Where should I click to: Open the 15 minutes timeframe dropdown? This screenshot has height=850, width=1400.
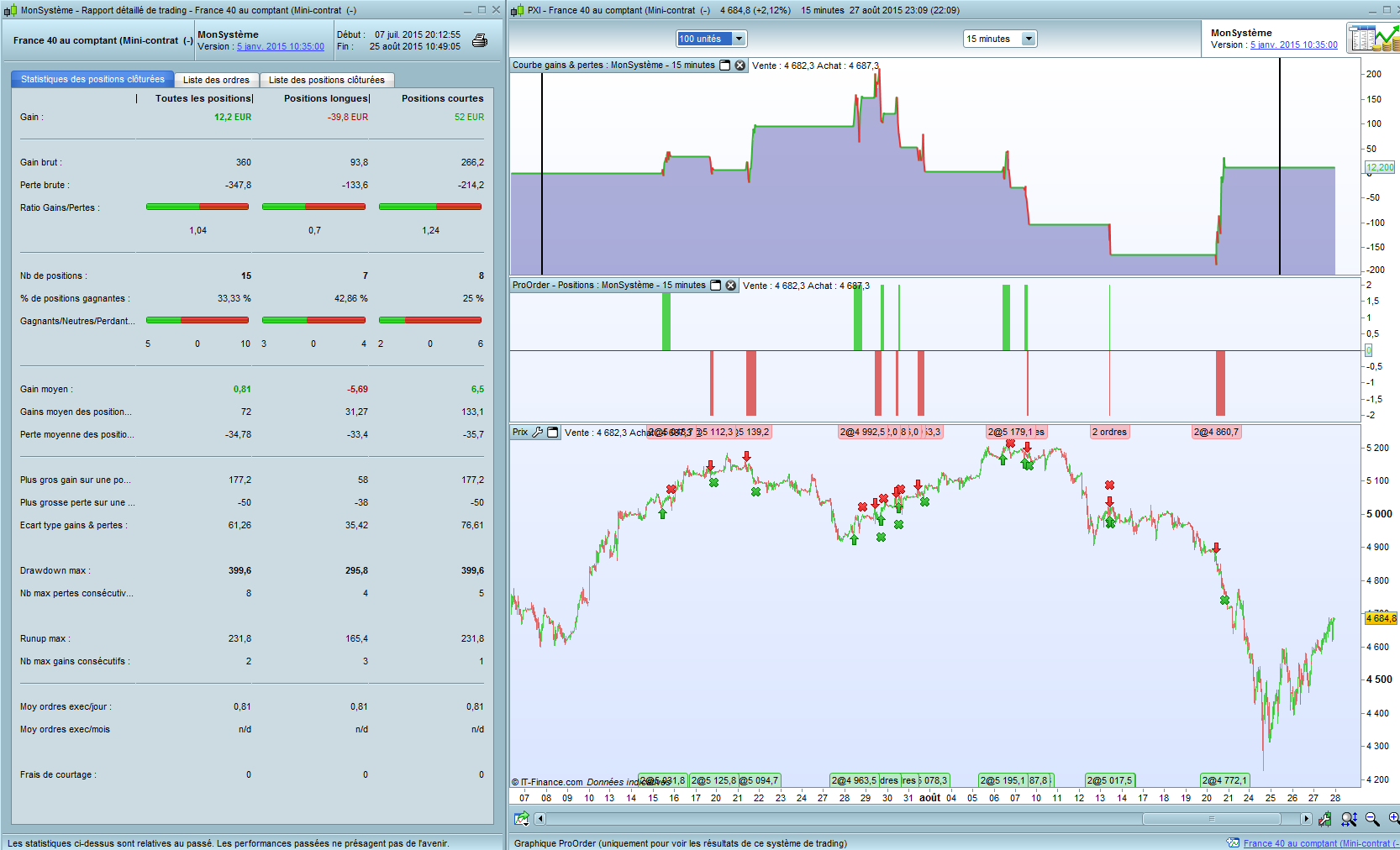(1028, 39)
